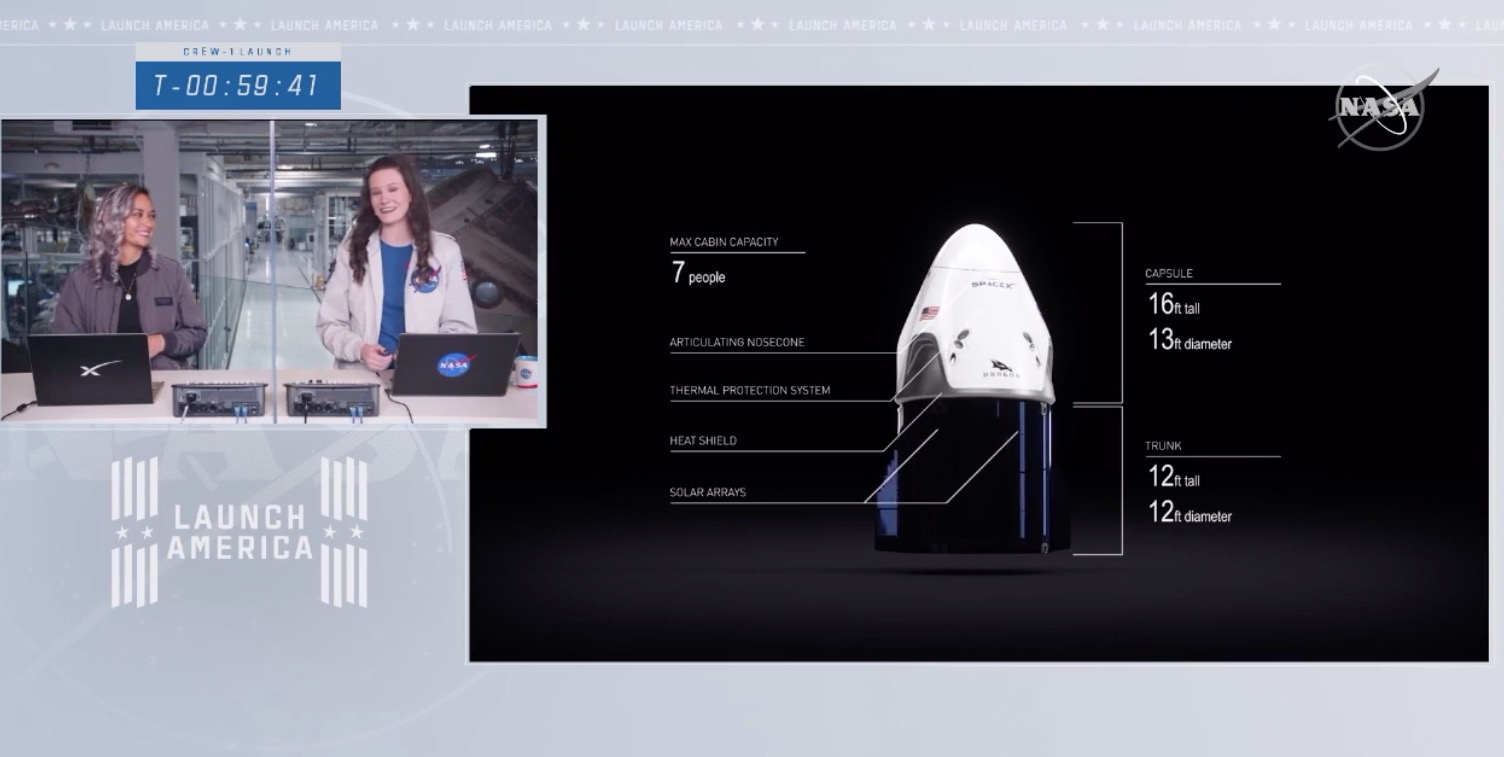Click the dark trunk section of spacecraft
The image size is (1504, 757).
(972, 478)
